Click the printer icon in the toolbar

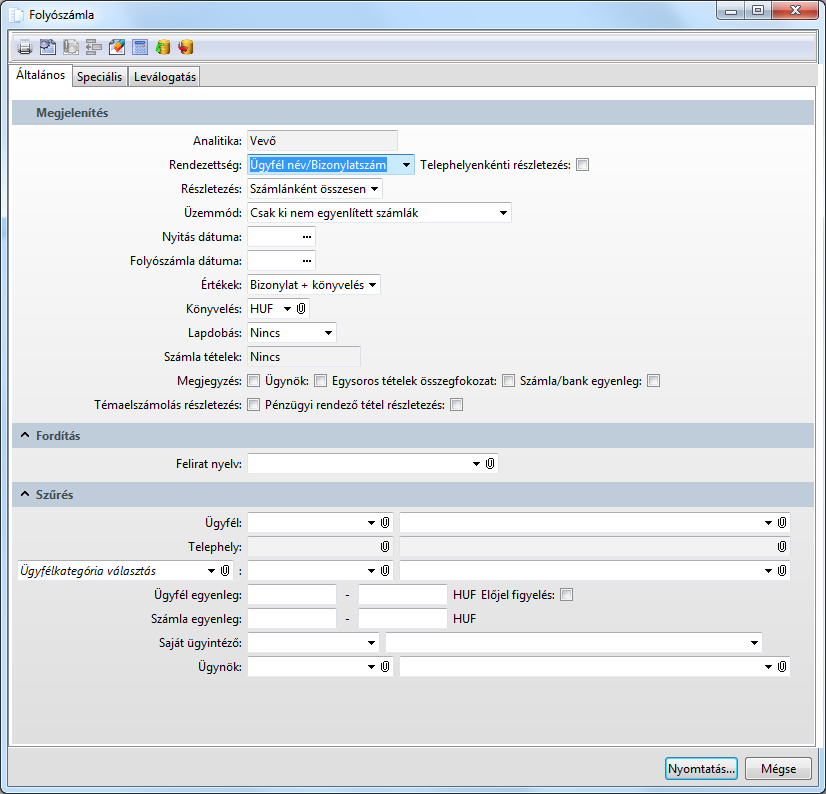pyautogui.click(x=25, y=47)
